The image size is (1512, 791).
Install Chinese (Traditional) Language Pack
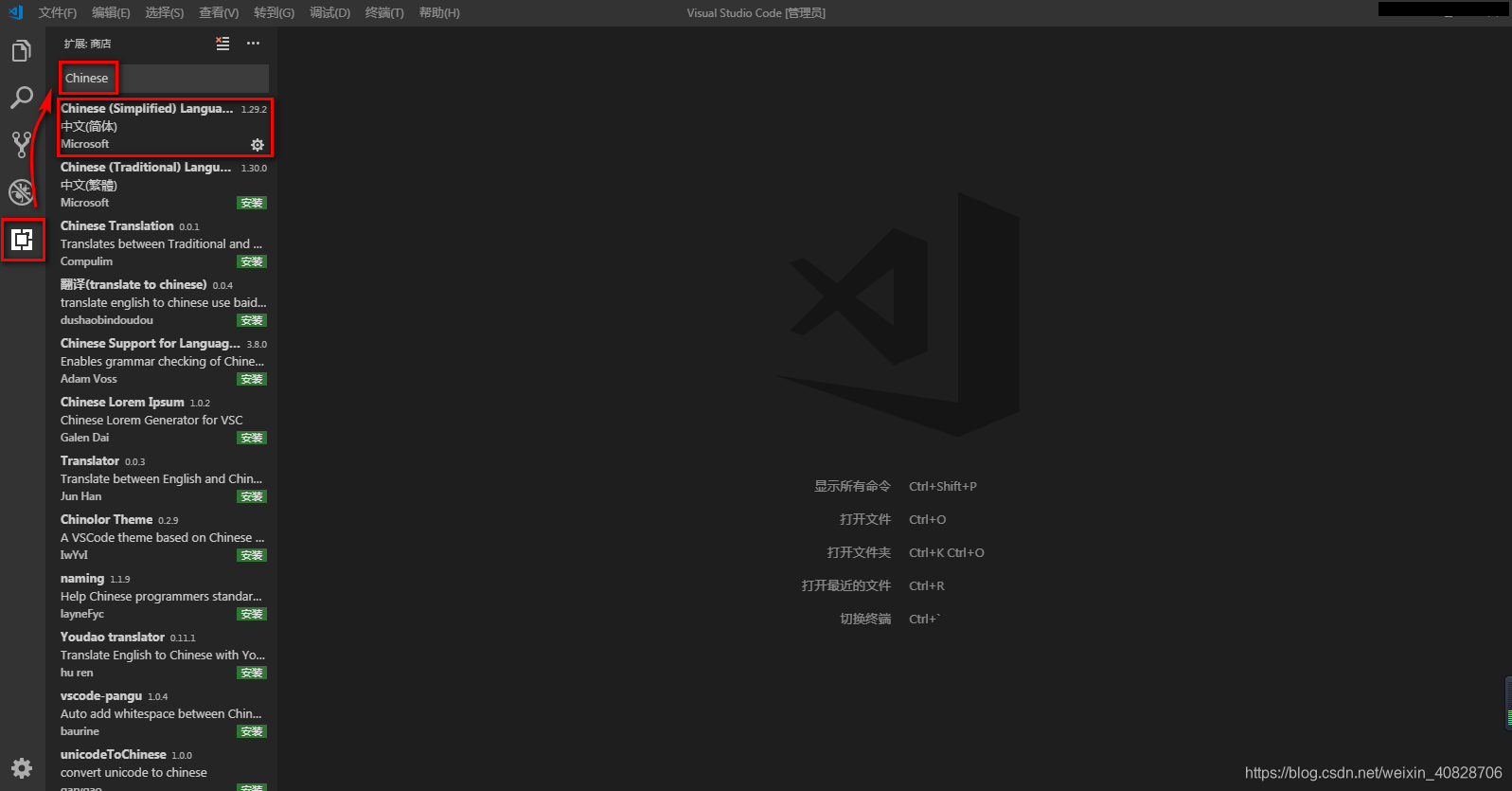[x=252, y=203]
